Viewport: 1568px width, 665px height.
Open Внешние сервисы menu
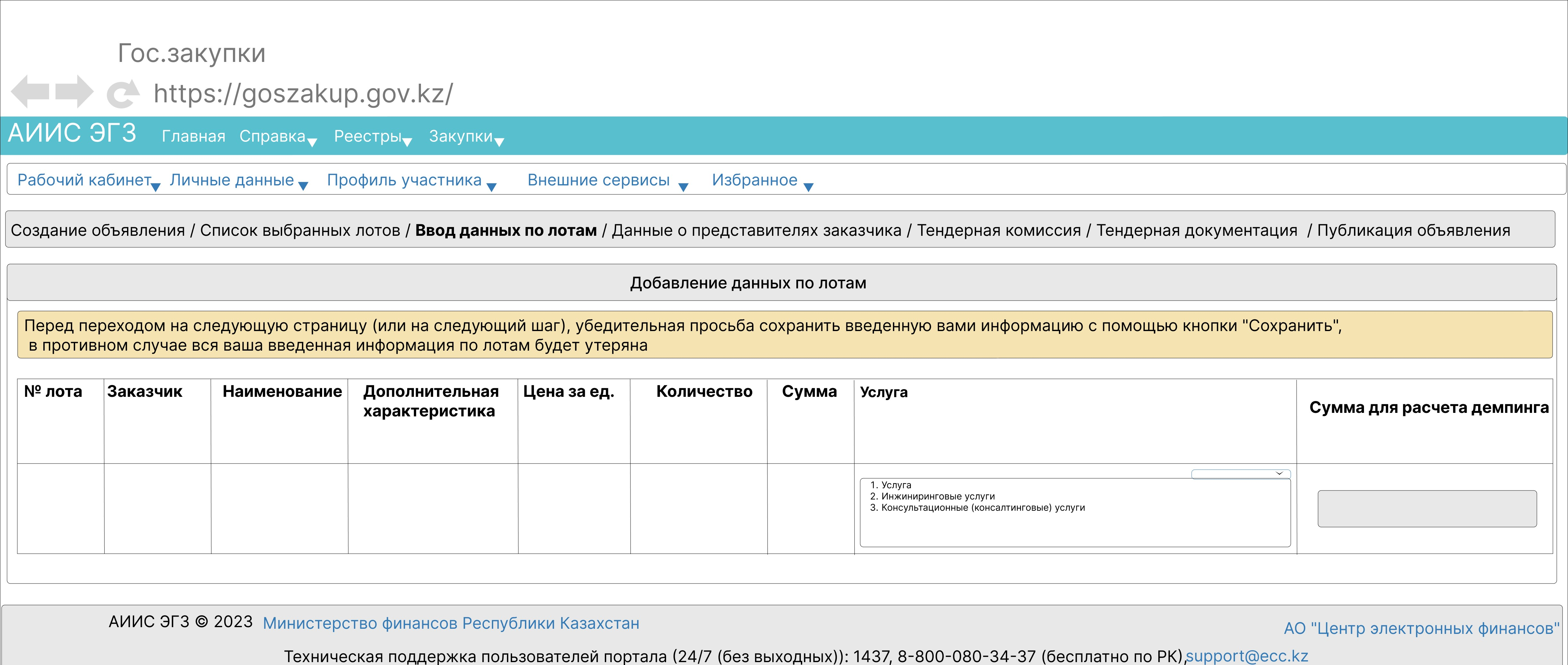click(x=598, y=180)
